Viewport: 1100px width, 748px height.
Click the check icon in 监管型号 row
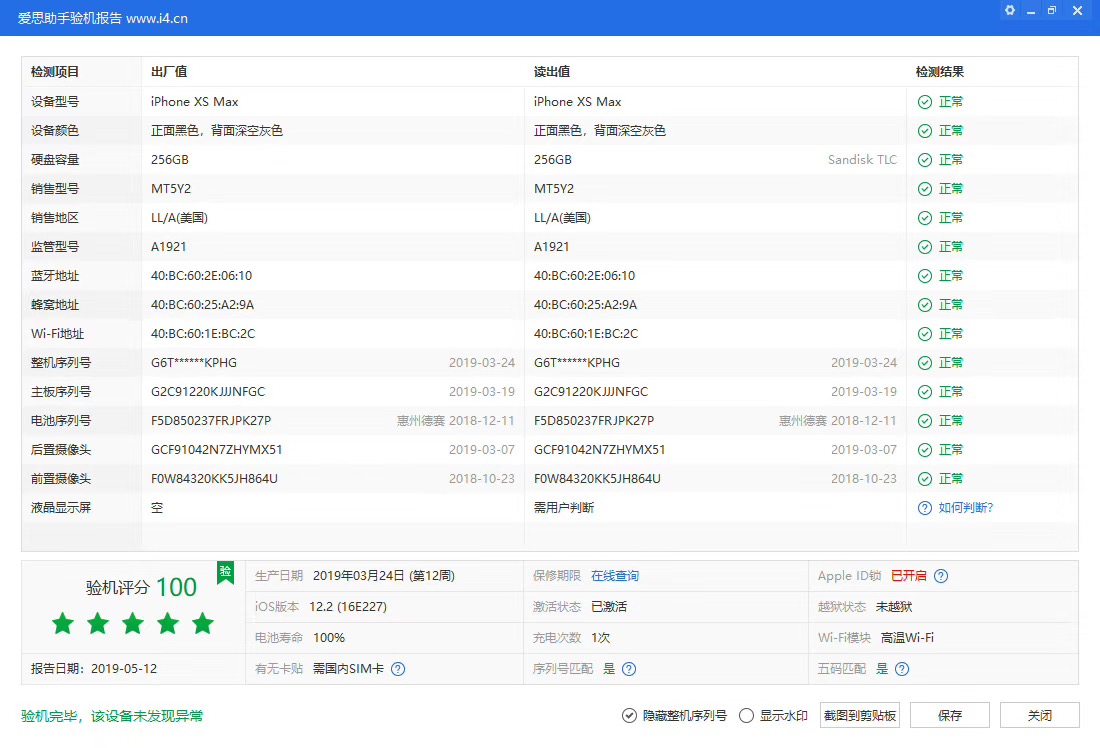click(925, 247)
